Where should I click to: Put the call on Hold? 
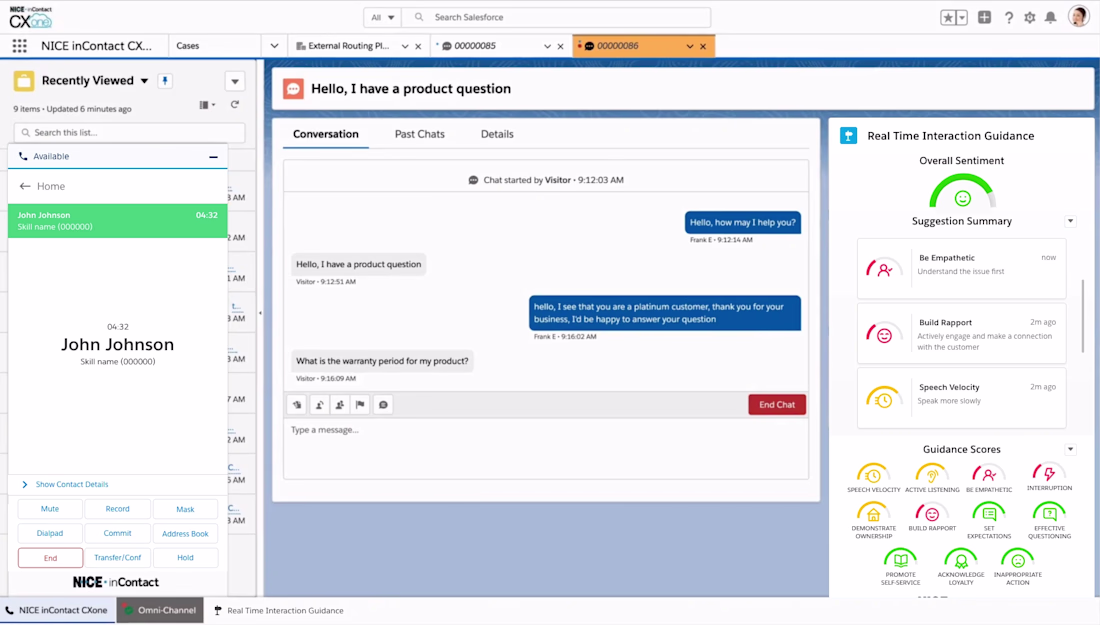185,558
